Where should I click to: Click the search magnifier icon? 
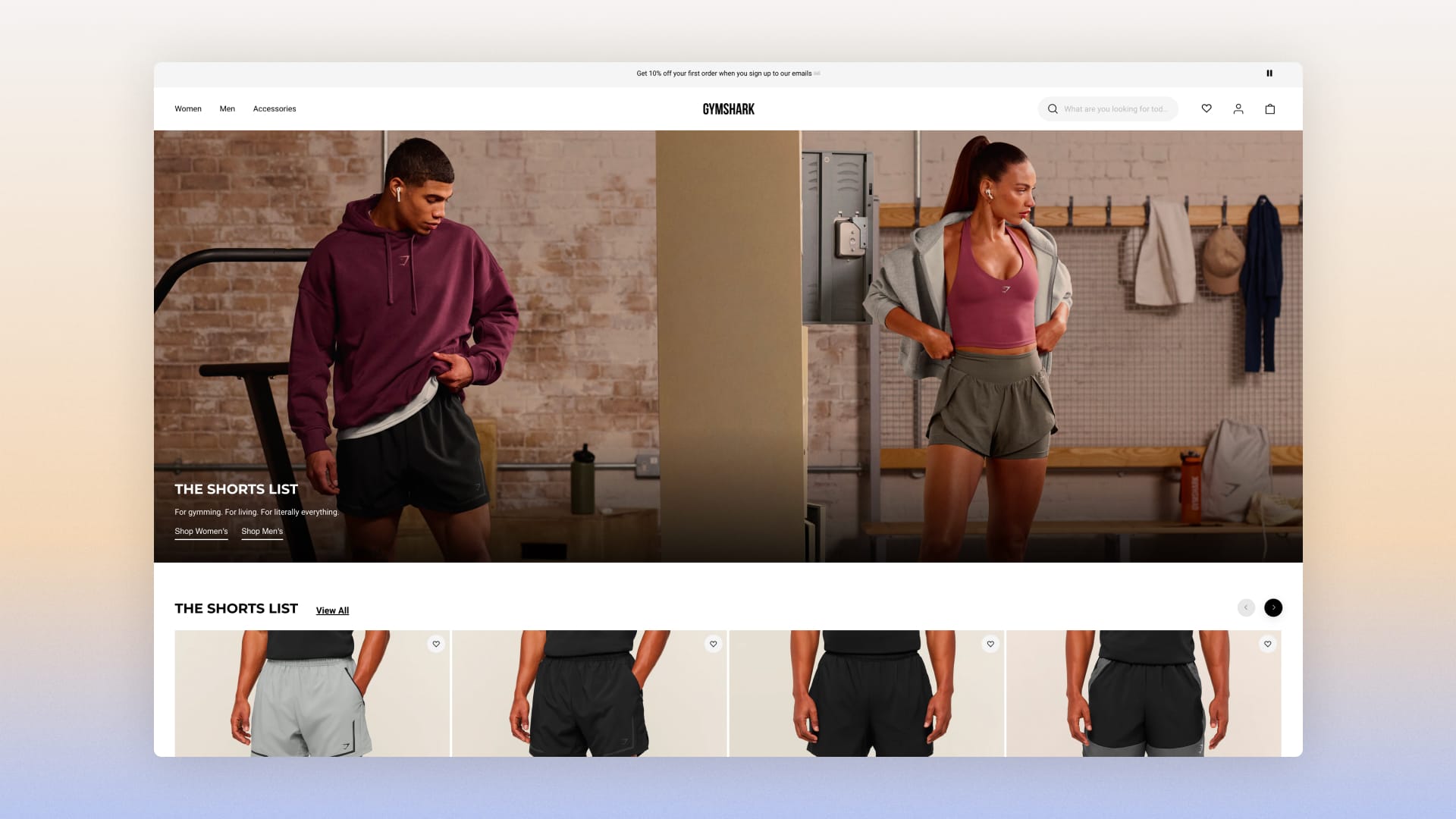pyautogui.click(x=1053, y=108)
